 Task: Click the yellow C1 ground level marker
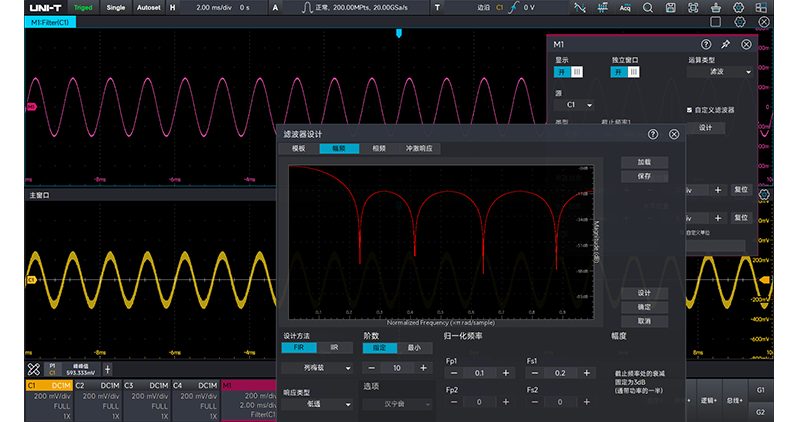pos(31,280)
